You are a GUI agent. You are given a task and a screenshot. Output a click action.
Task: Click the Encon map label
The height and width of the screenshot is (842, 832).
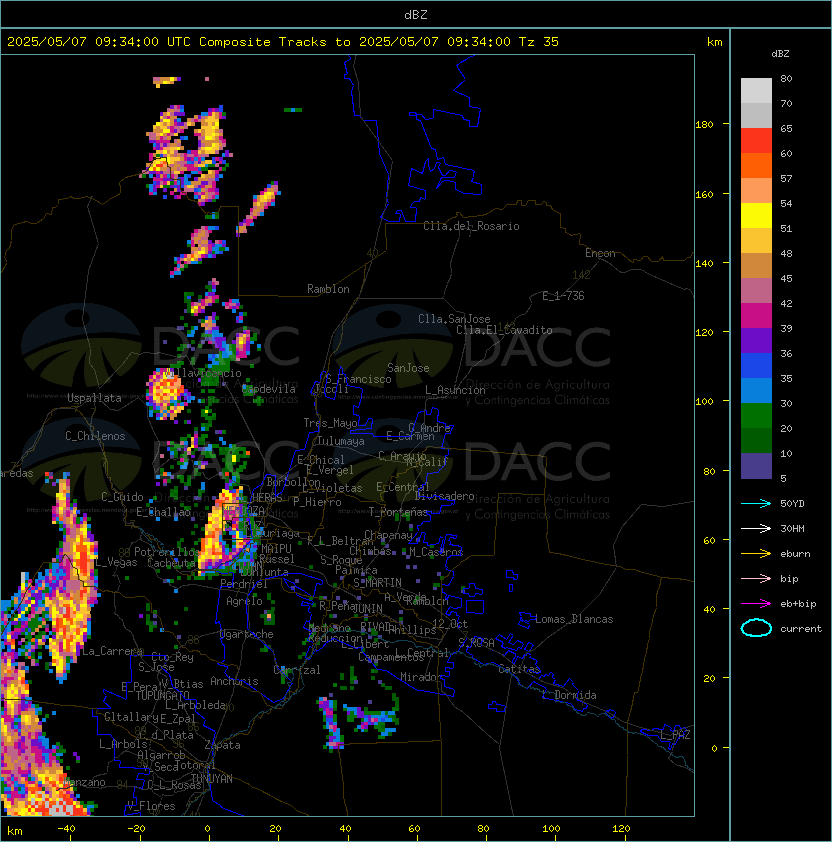click(600, 253)
